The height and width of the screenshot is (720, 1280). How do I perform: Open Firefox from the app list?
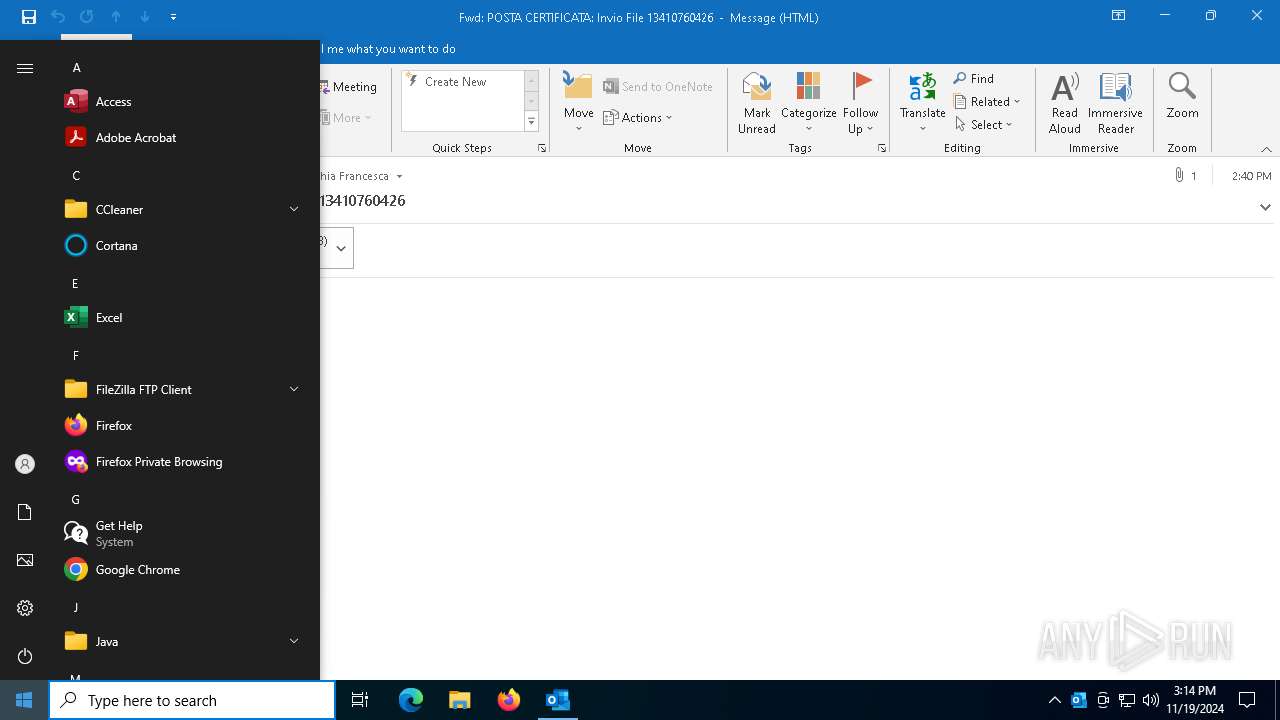185,425
